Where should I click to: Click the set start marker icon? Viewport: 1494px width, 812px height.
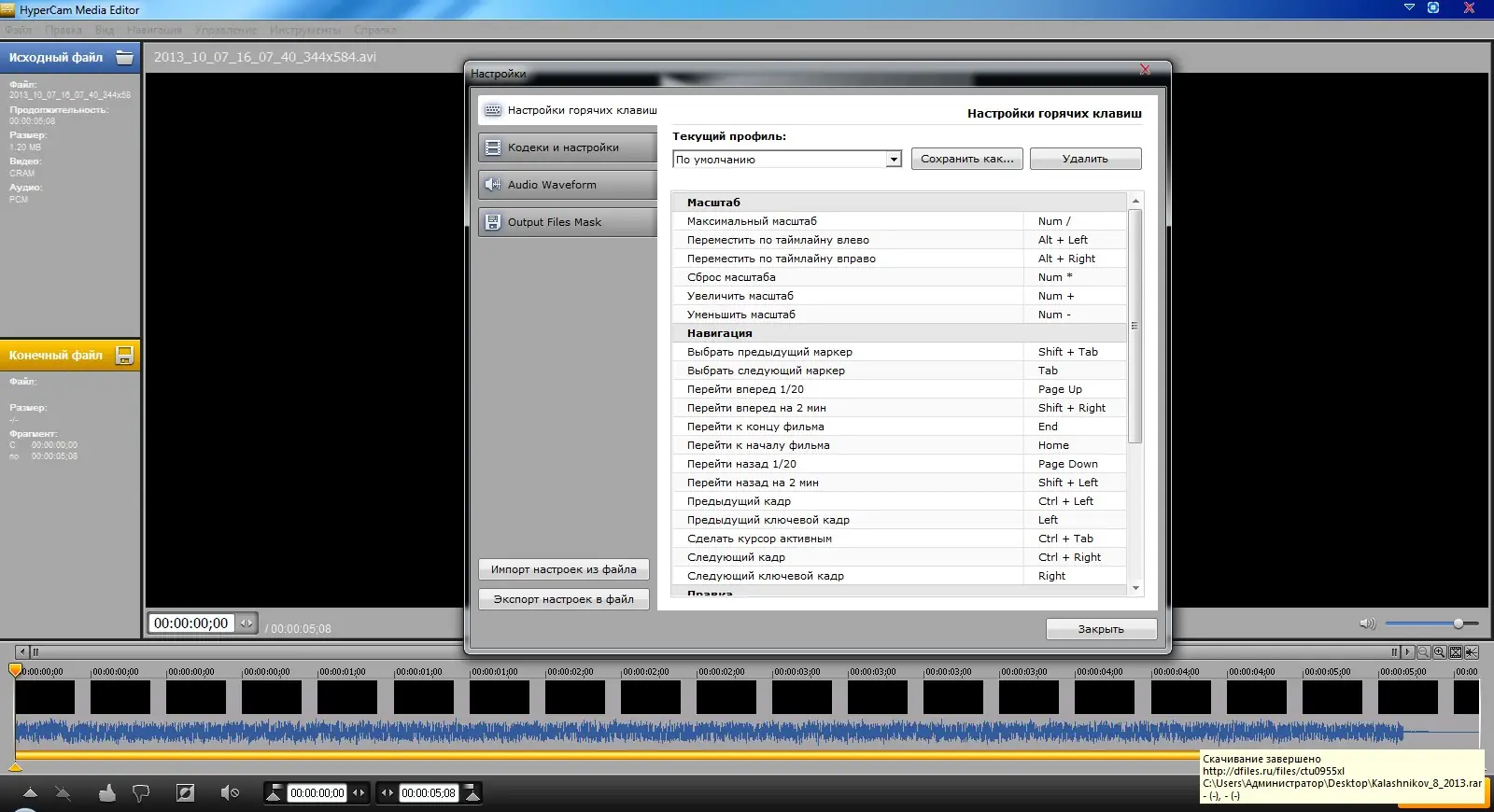click(274, 793)
